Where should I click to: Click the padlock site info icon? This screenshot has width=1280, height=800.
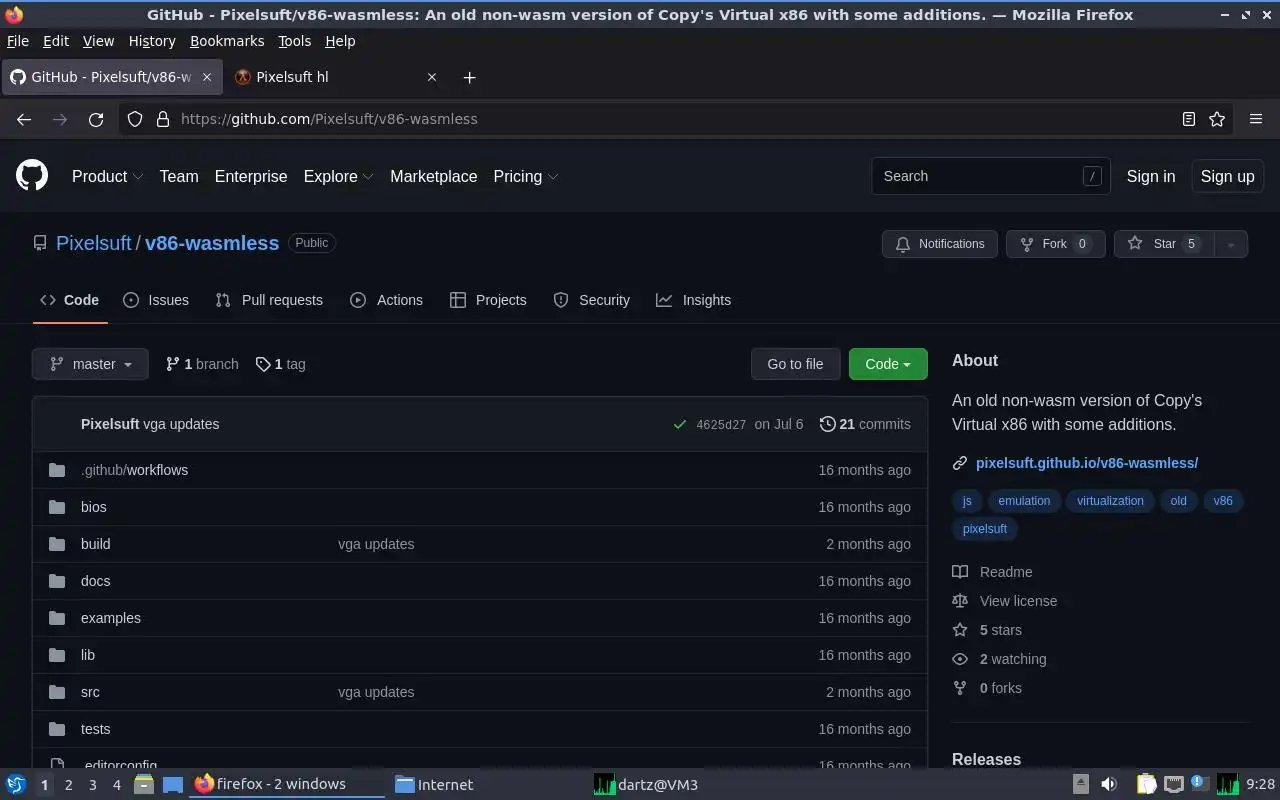point(163,119)
